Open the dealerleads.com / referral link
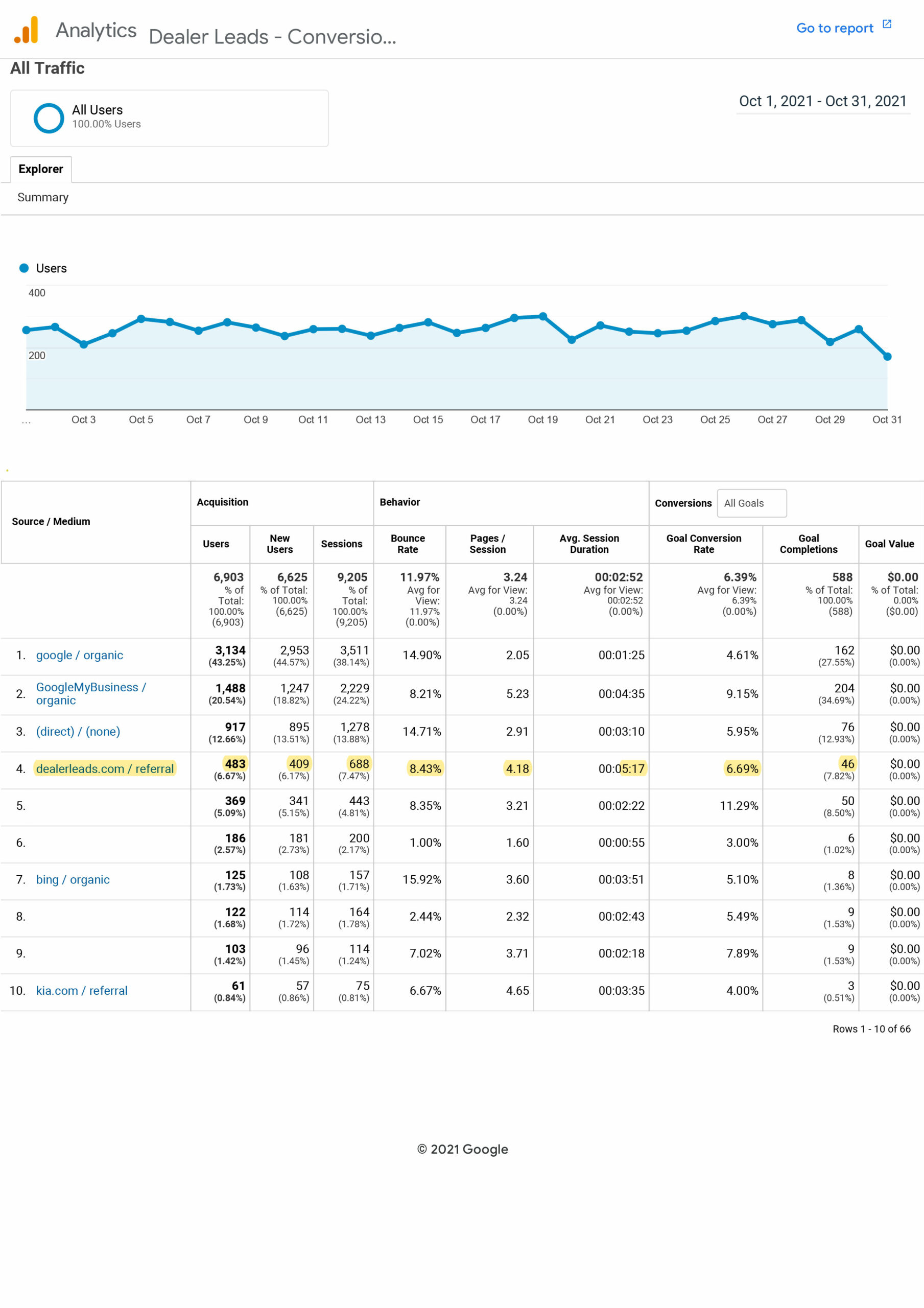924x1308 pixels. point(105,769)
